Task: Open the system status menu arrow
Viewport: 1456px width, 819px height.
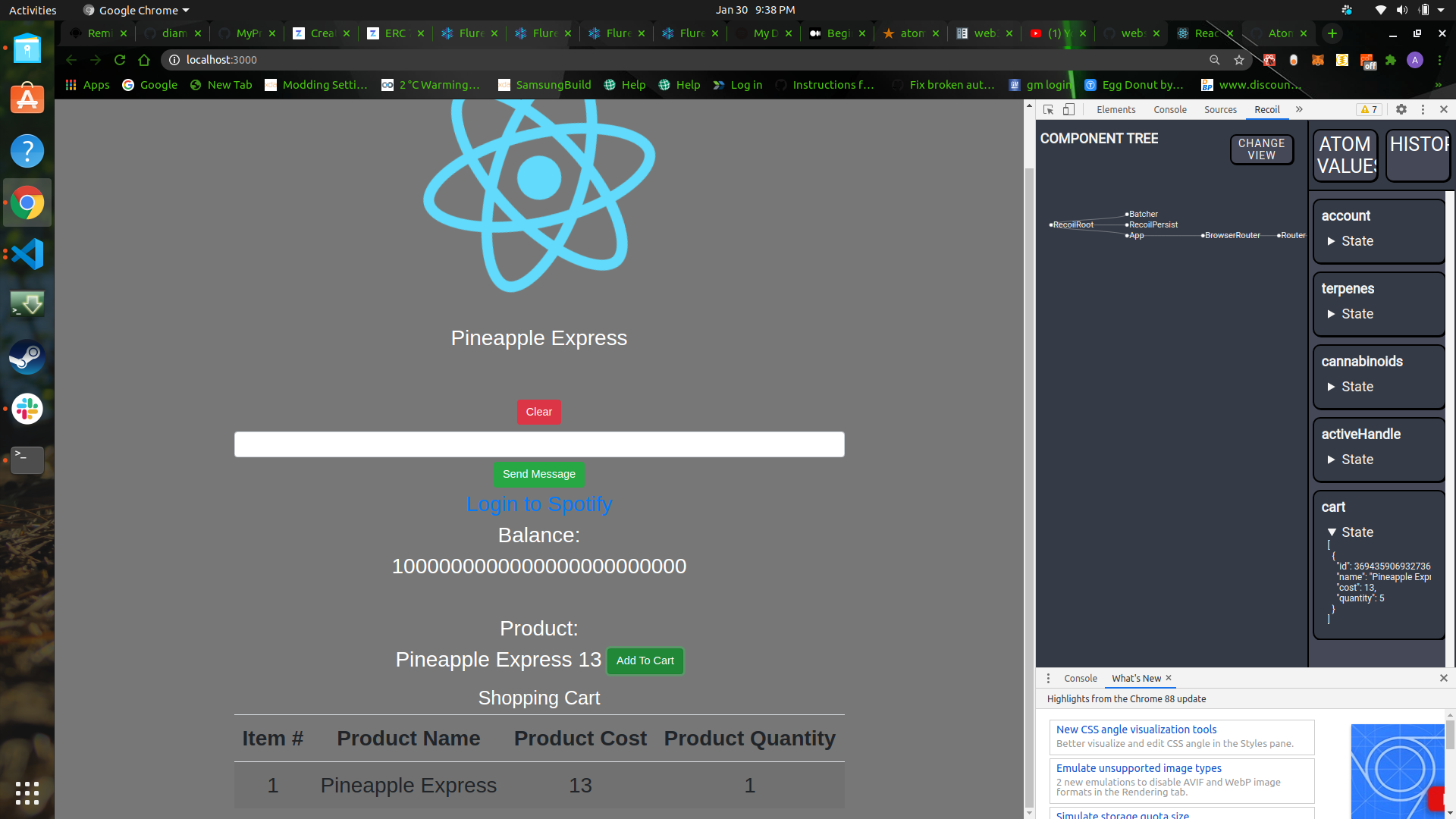Action: click(x=1441, y=10)
